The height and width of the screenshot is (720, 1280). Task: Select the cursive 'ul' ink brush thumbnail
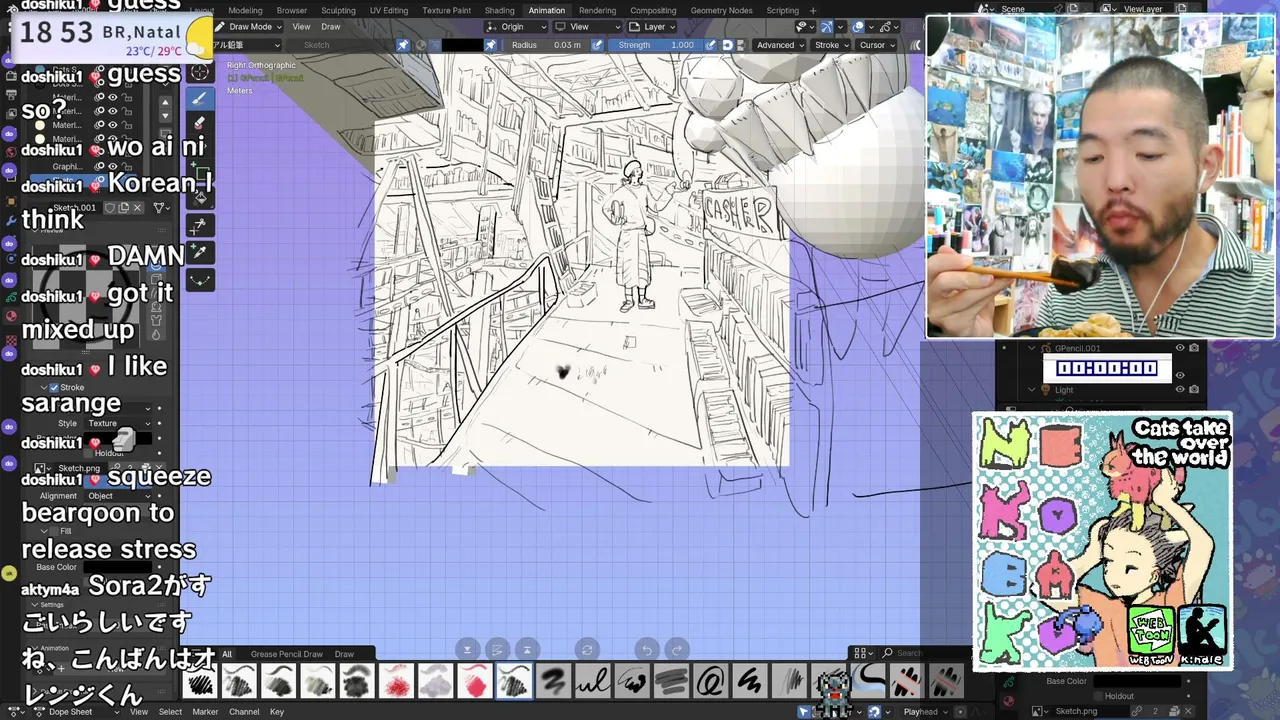coord(592,682)
